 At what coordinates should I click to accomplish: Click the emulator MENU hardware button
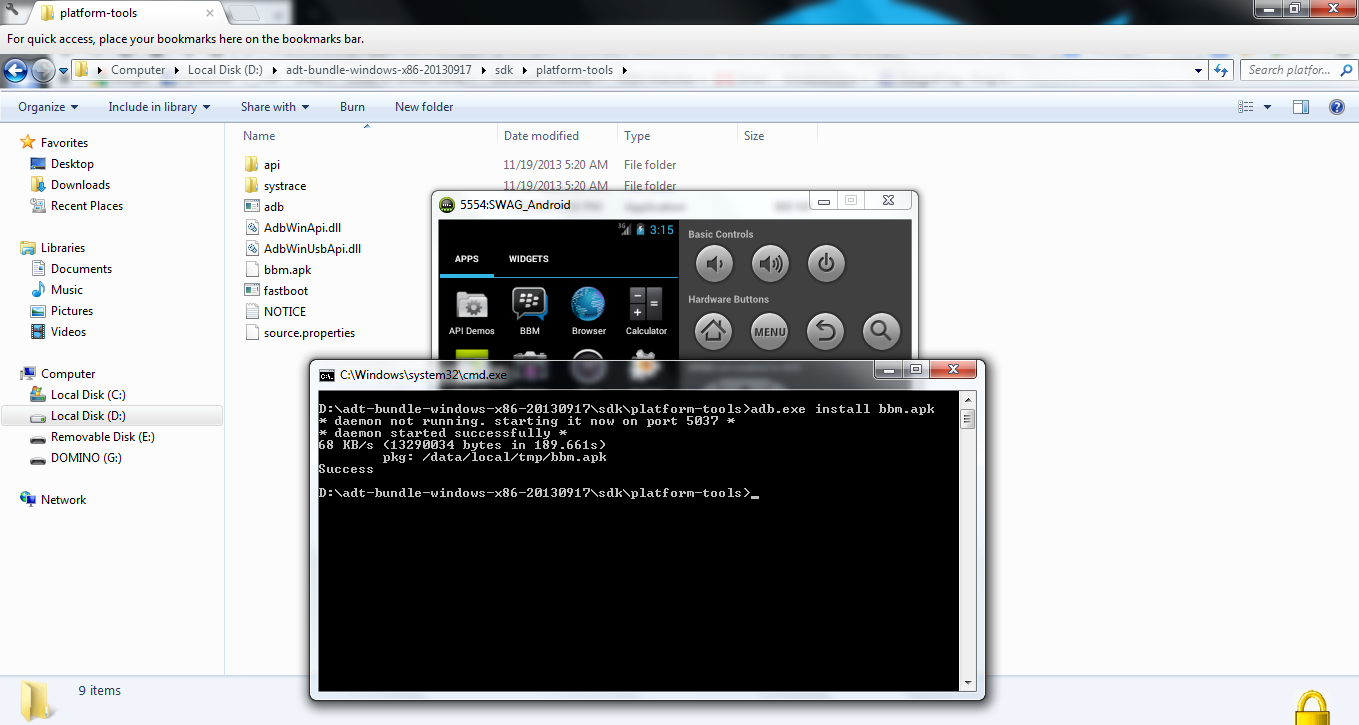(769, 331)
